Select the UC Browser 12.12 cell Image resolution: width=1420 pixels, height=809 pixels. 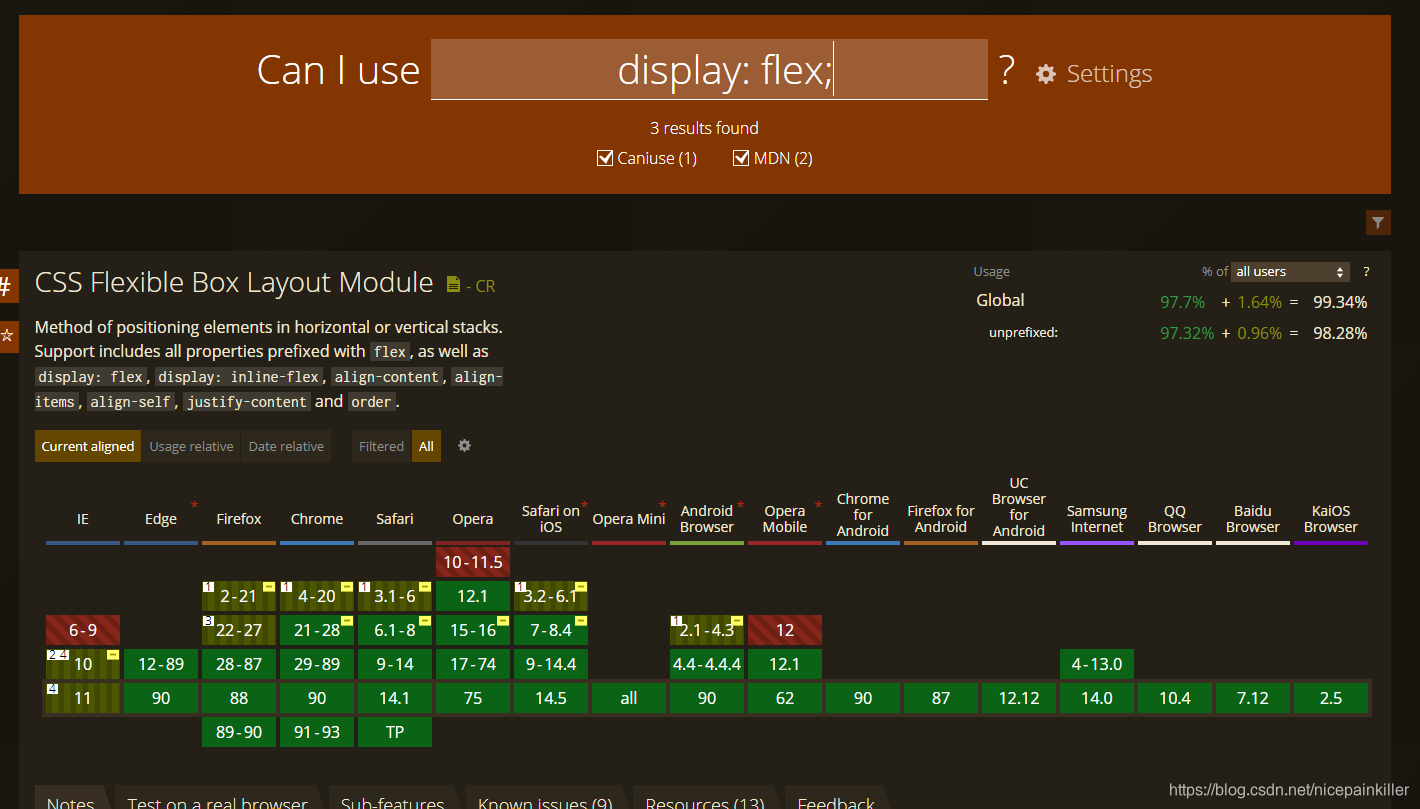pyautogui.click(x=1019, y=698)
